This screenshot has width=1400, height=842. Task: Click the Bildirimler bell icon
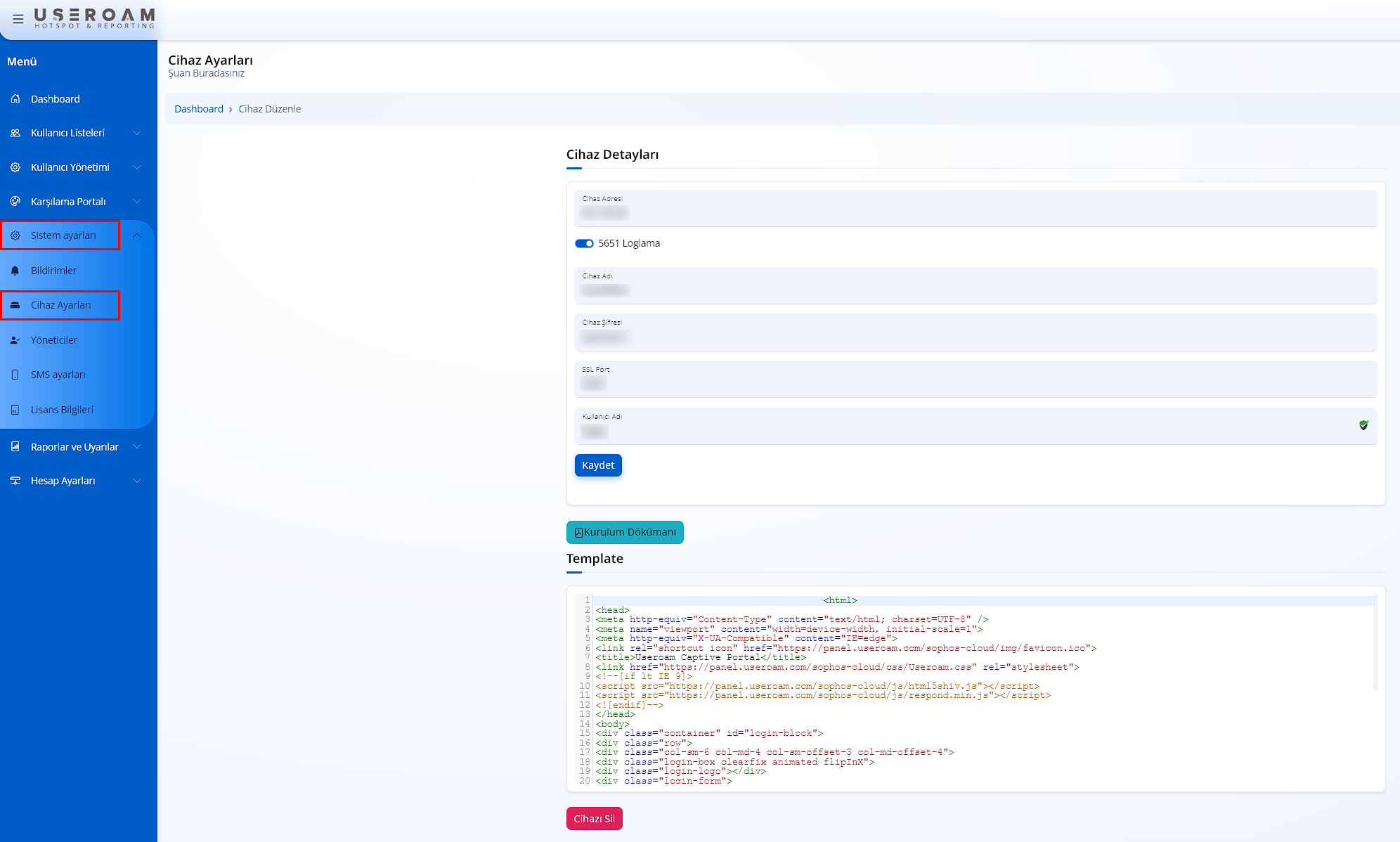tap(15, 271)
